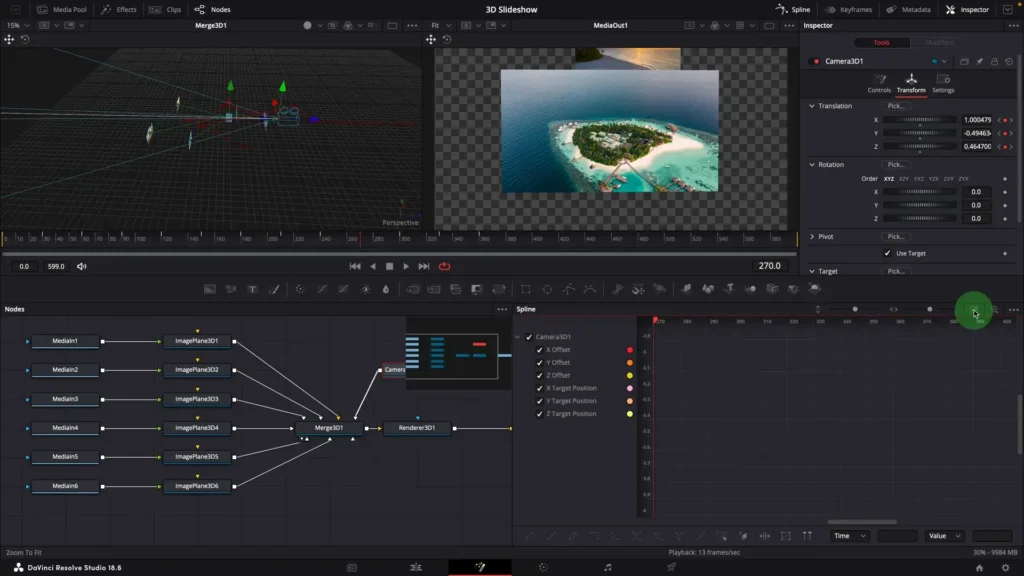The height and width of the screenshot is (576, 1024).
Task: Open the Keyframes panel
Action: pos(849,9)
